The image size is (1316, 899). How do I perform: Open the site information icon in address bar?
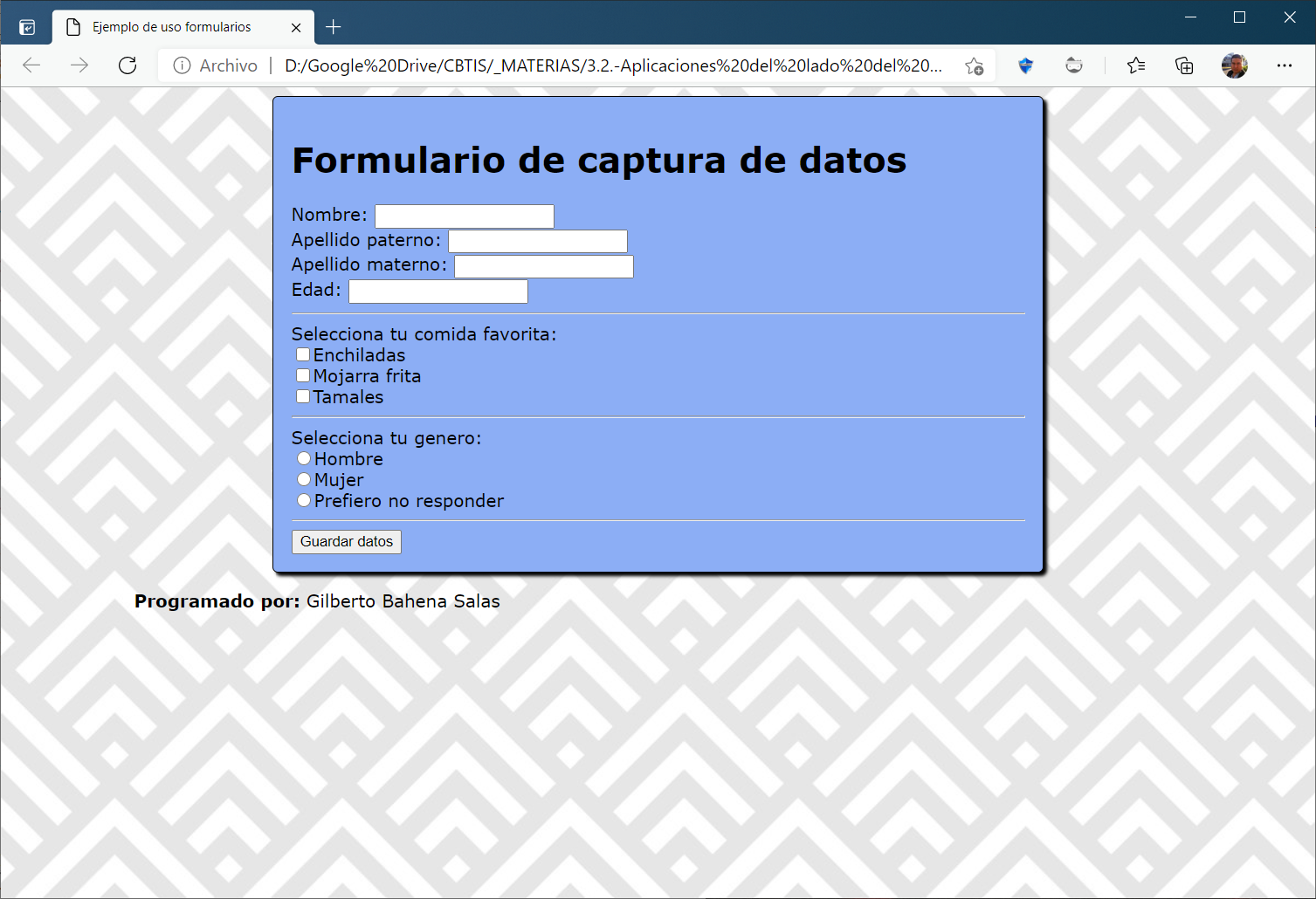pyautogui.click(x=181, y=65)
